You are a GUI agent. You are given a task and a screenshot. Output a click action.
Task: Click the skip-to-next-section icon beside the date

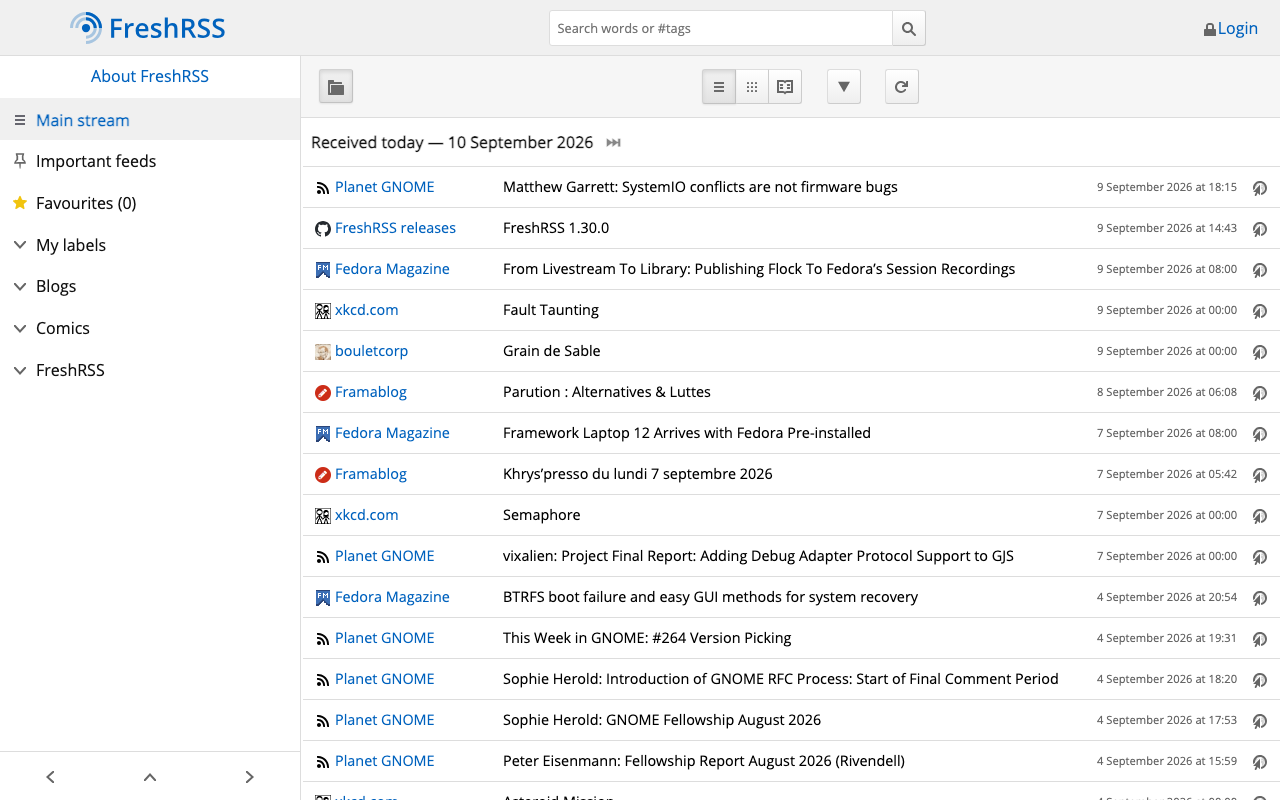(614, 143)
